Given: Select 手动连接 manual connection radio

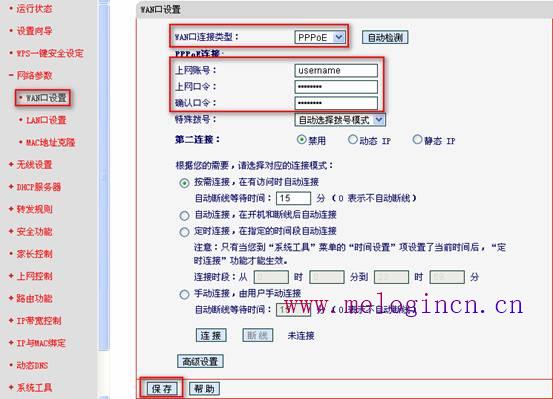Looking at the screenshot, I should tap(184, 294).
